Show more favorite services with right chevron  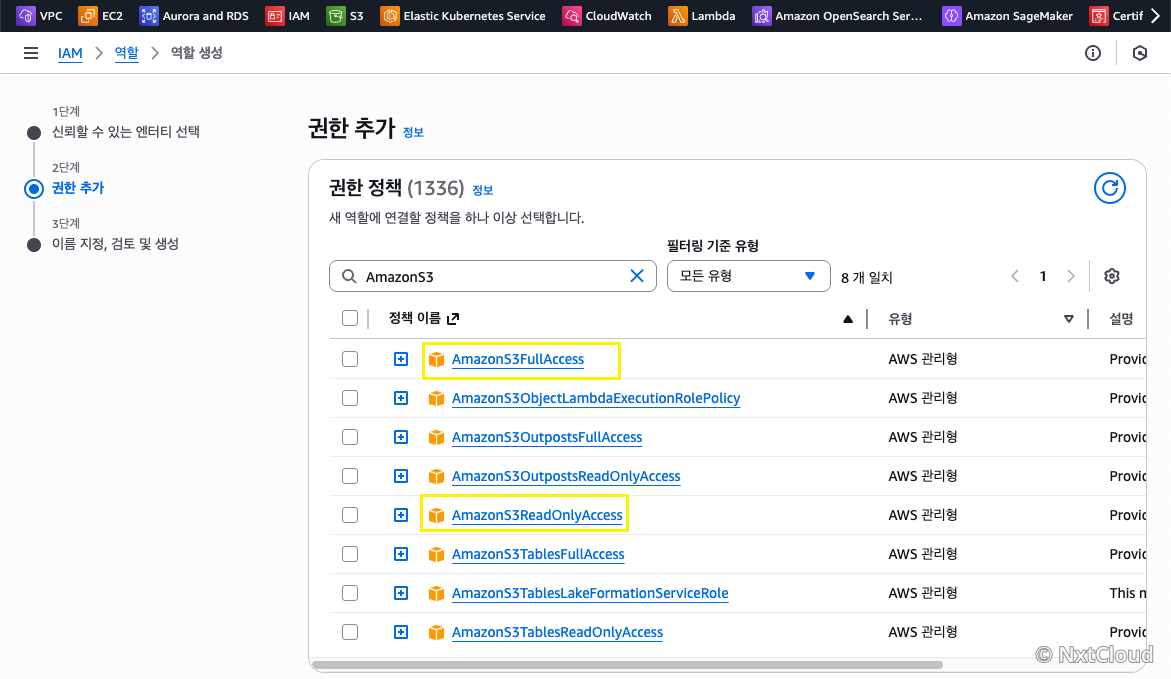click(1155, 16)
